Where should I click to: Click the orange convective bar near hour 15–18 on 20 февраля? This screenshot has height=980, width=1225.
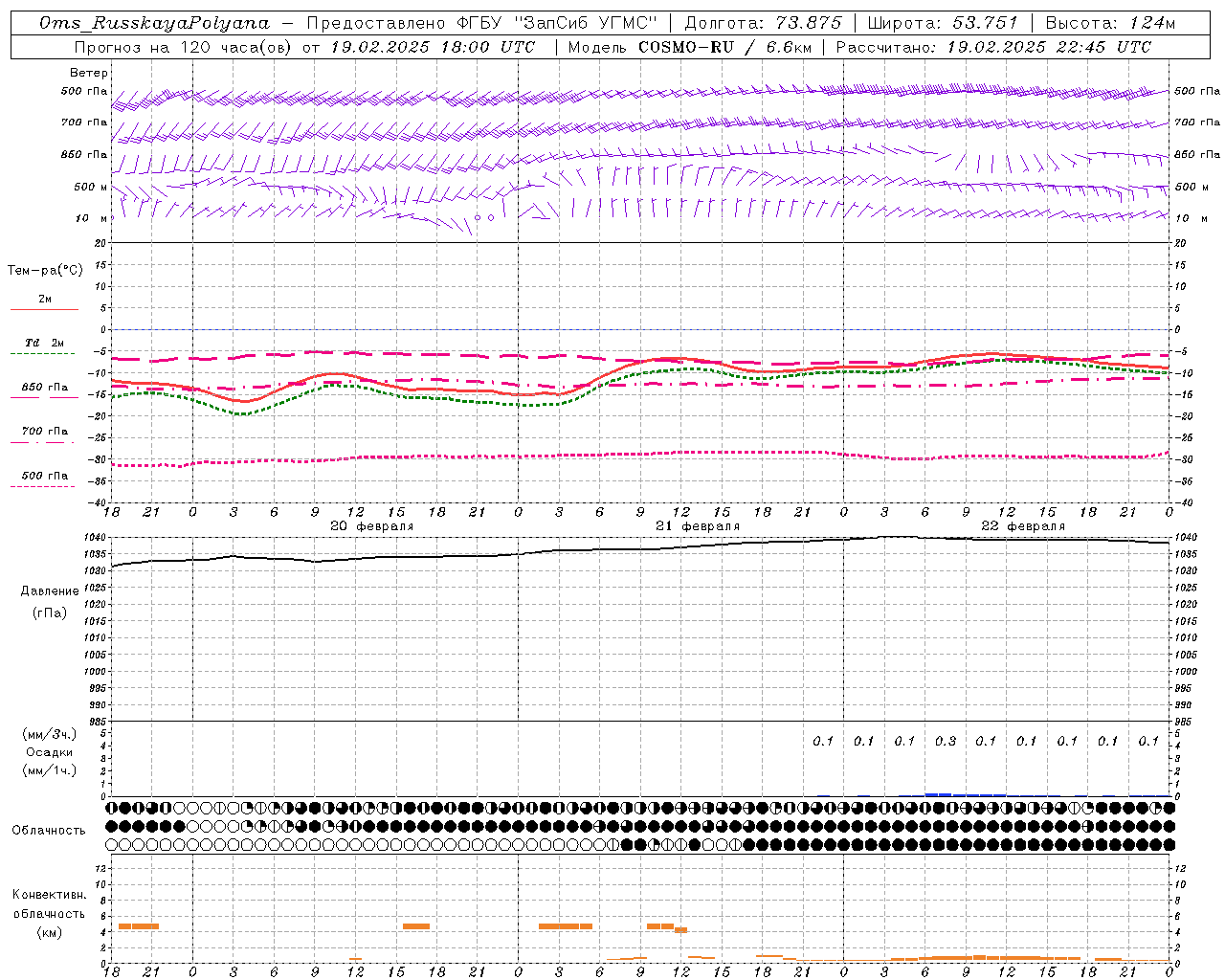(x=416, y=926)
